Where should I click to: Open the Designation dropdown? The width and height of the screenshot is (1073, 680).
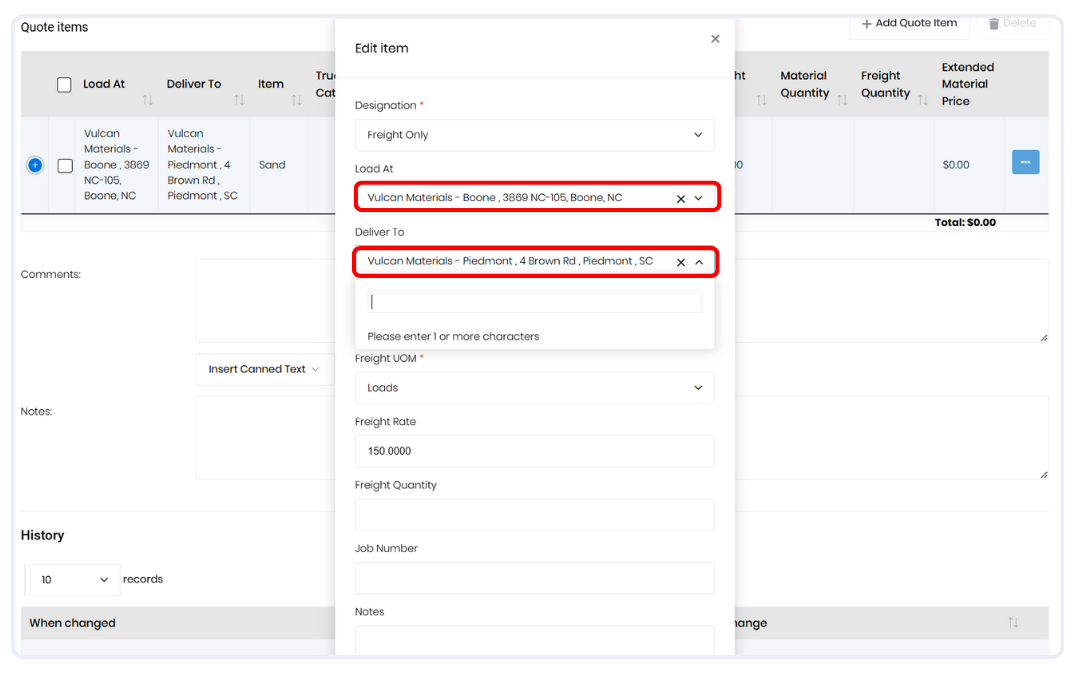(x=534, y=135)
